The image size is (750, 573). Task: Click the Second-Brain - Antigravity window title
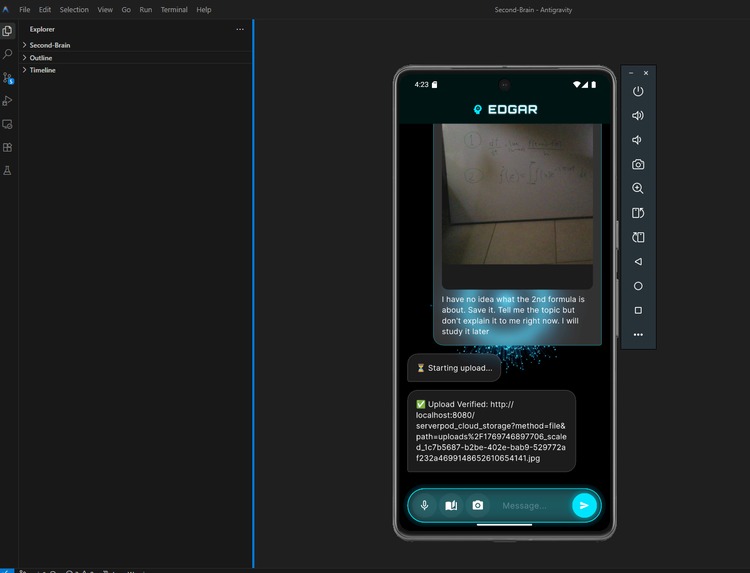click(533, 10)
